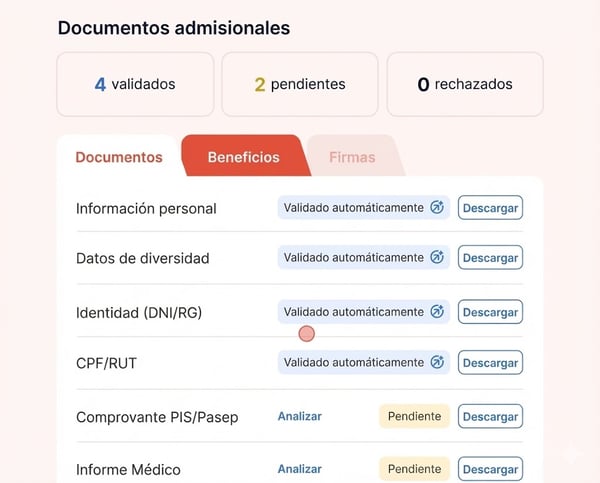Download the Informe Médico file
The image size is (600, 483).
[x=490, y=469]
